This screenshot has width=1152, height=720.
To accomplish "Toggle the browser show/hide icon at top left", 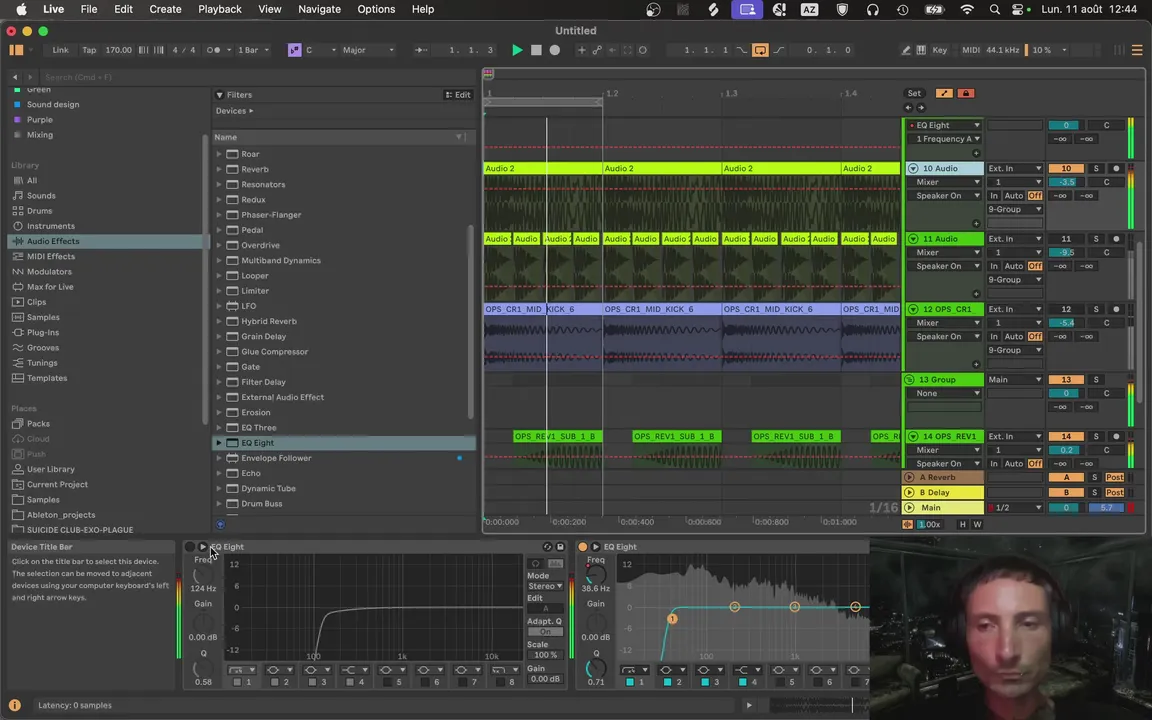I will tap(16, 50).
